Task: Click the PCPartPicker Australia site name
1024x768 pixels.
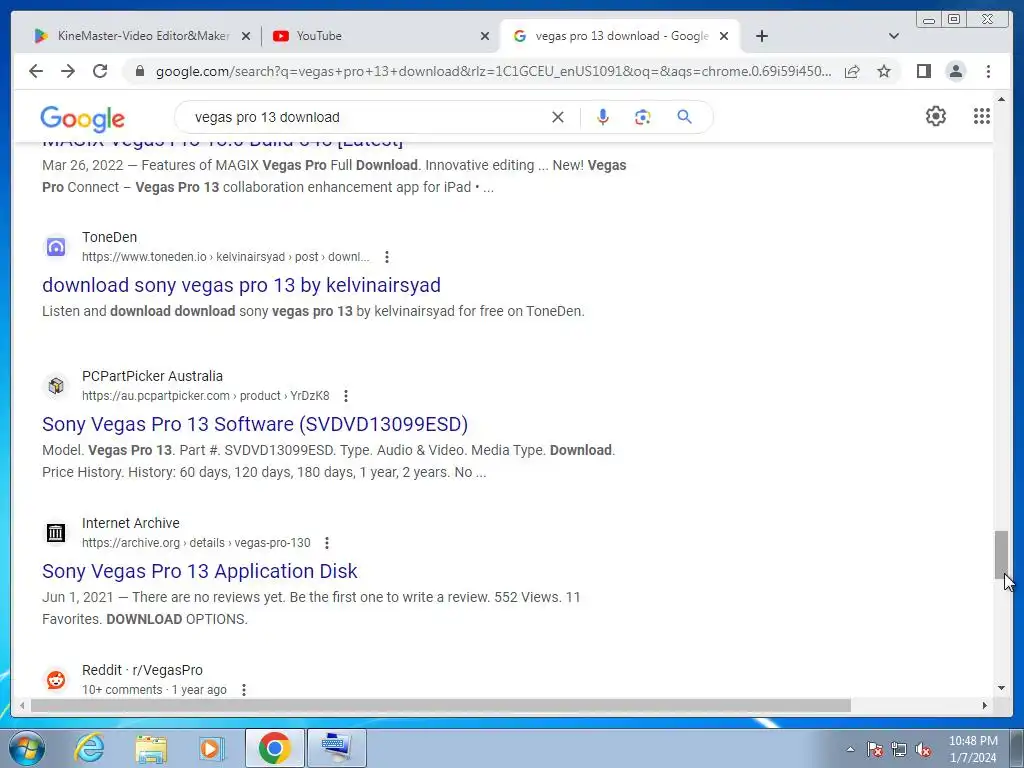Action: click(152, 376)
